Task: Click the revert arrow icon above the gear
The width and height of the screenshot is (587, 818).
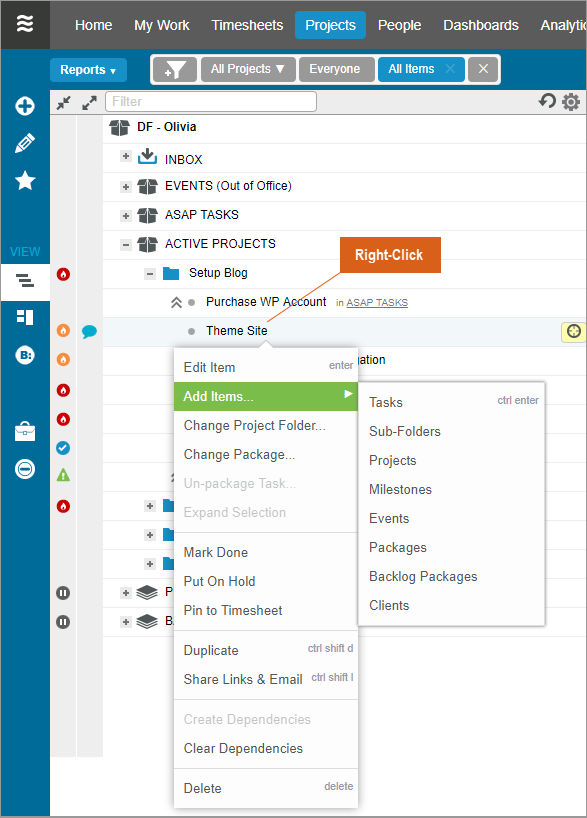Action: pyautogui.click(x=547, y=101)
